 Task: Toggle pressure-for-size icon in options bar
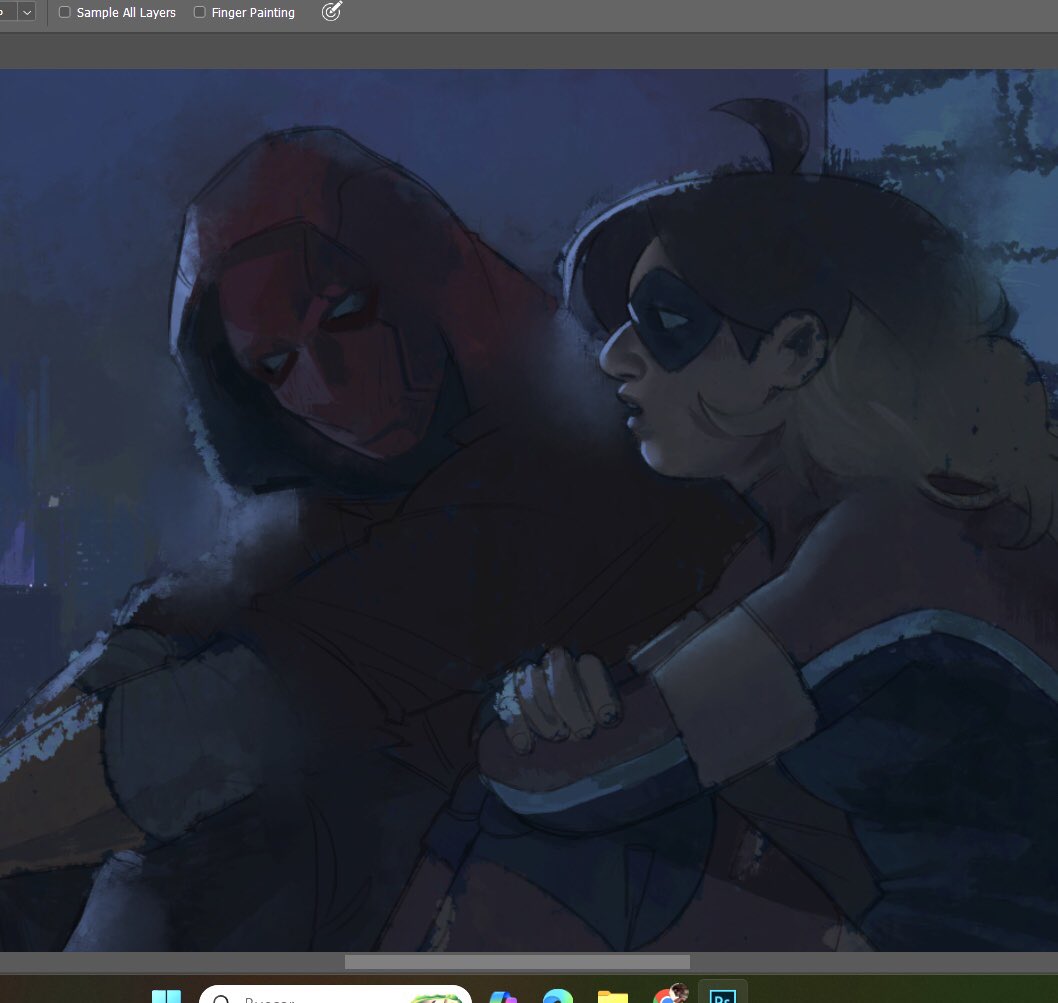click(331, 11)
